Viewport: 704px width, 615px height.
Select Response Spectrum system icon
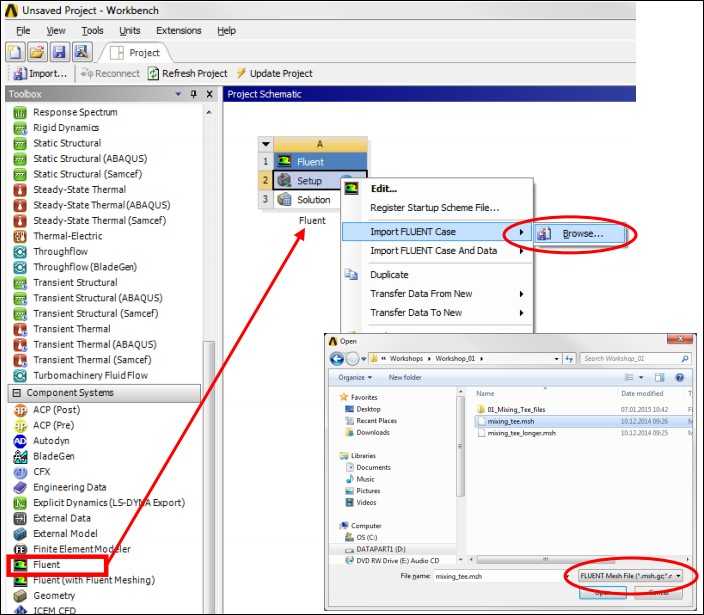20,112
